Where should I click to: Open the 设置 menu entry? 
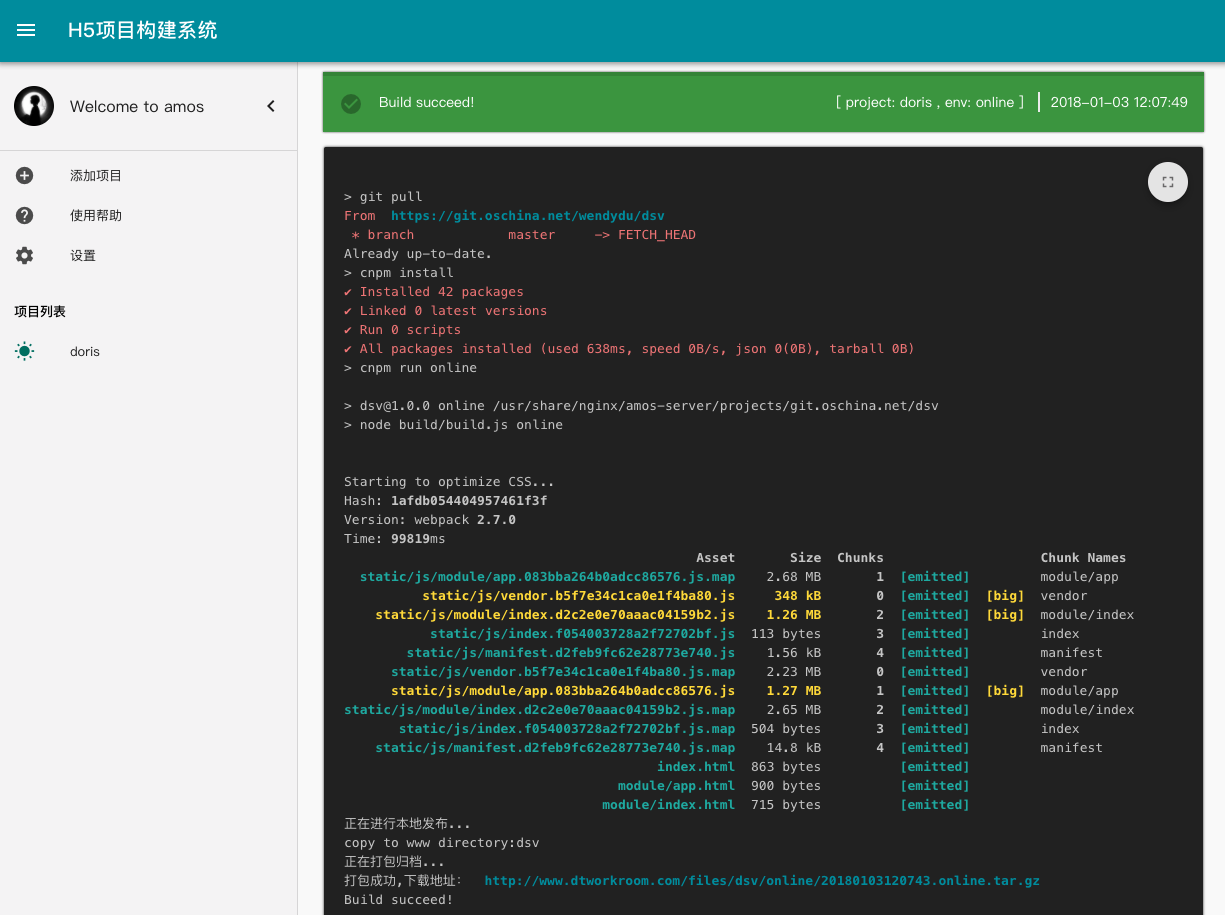pyautogui.click(x=83, y=256)
